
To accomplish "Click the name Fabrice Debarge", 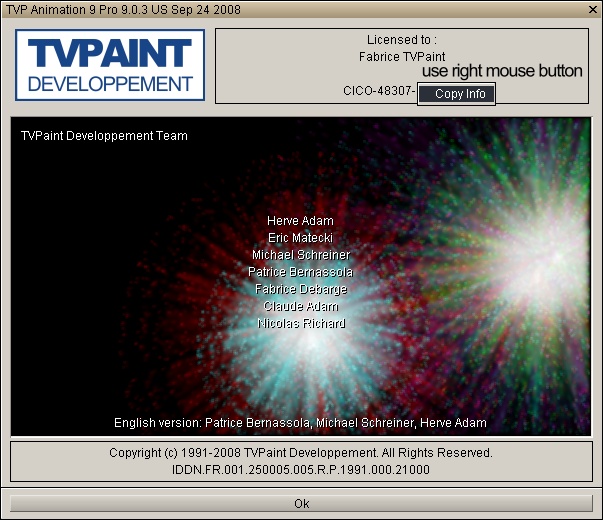I will coord(301,289).
